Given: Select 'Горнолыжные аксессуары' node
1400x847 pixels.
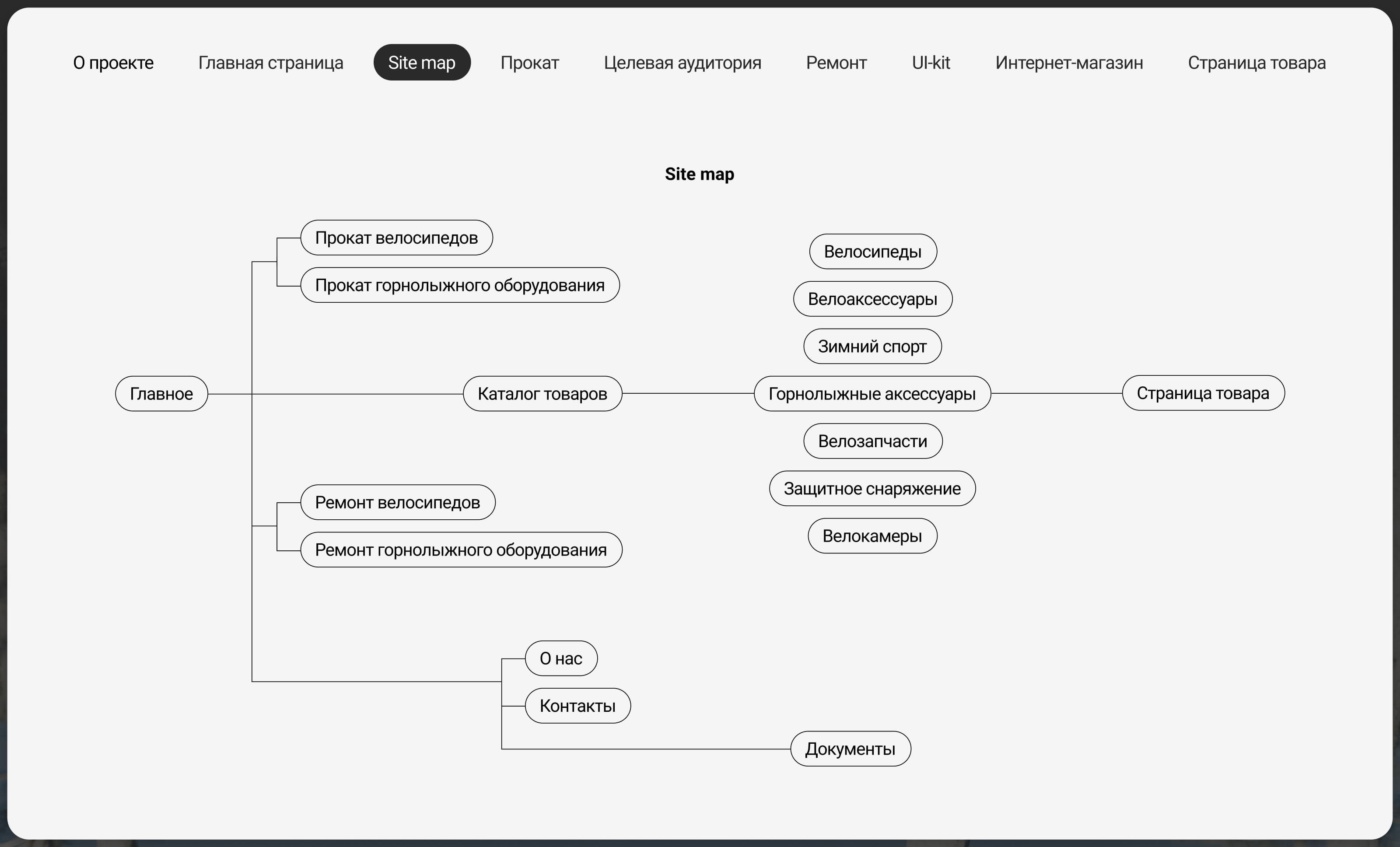Looking at the screenshot, I should tap(872, 394).
